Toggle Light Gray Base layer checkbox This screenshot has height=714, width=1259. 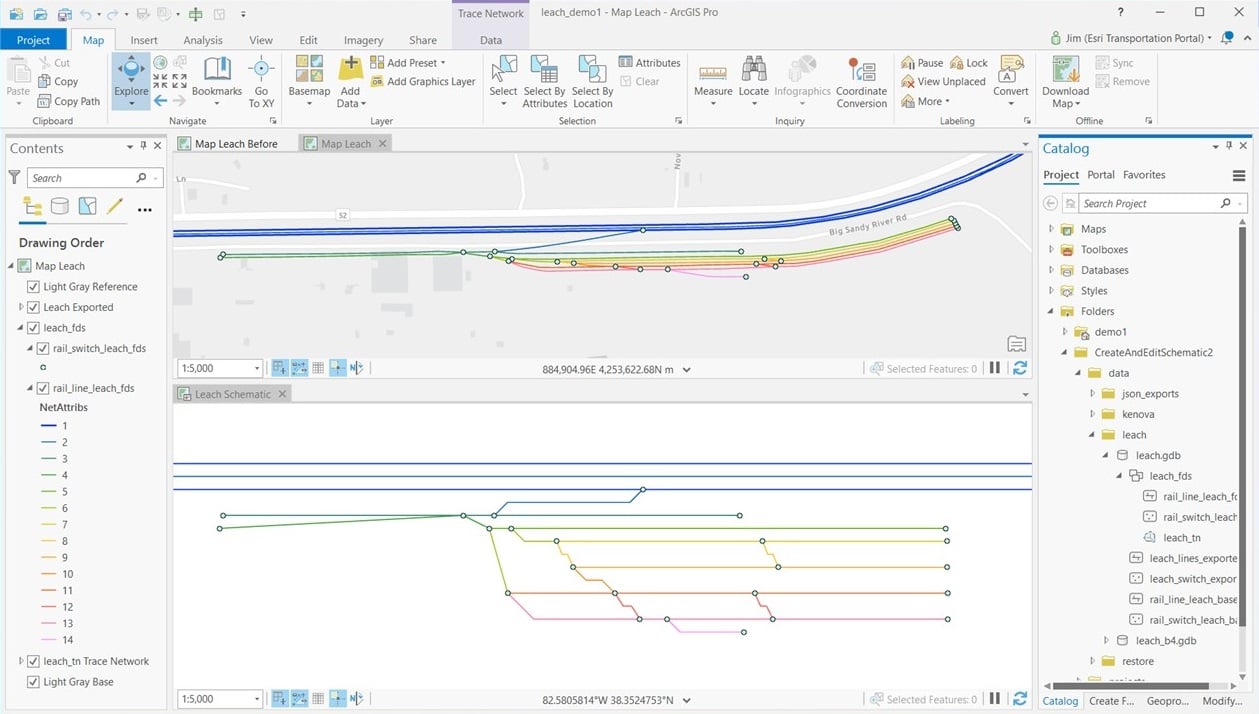tap(33, 682)
